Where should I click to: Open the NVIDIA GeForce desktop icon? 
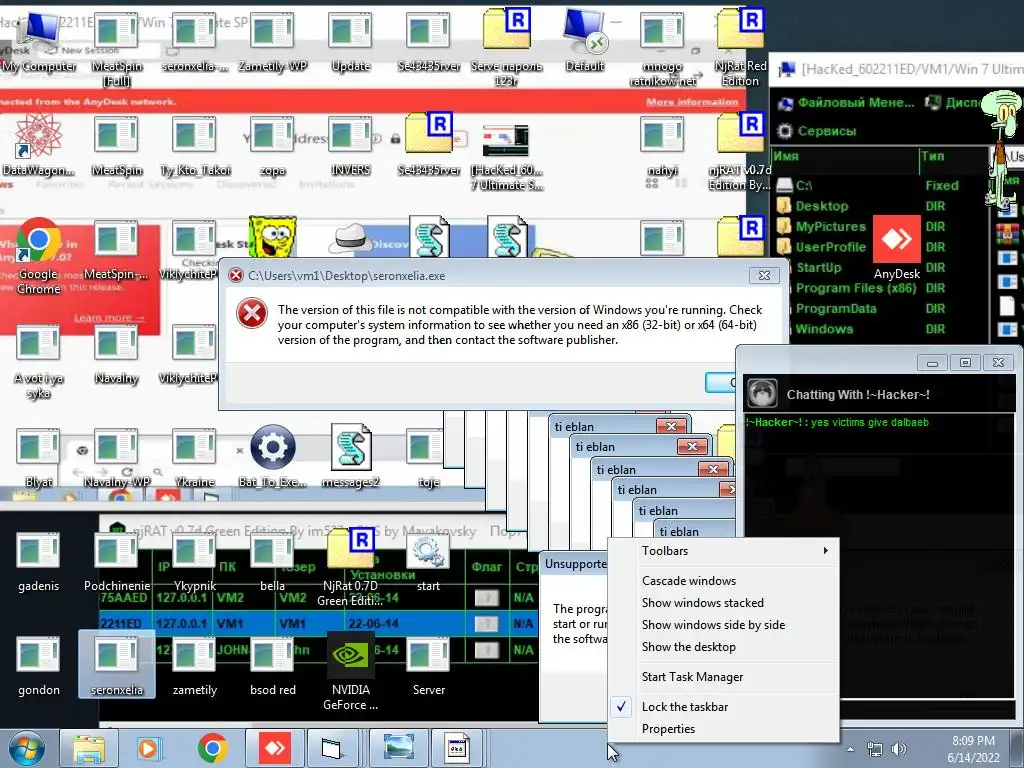[x=351, y=670]
